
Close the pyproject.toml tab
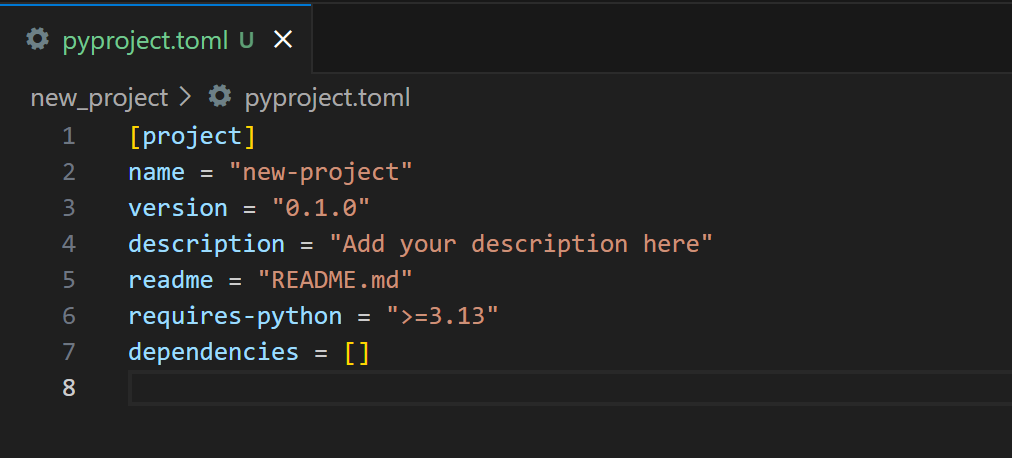283,40
